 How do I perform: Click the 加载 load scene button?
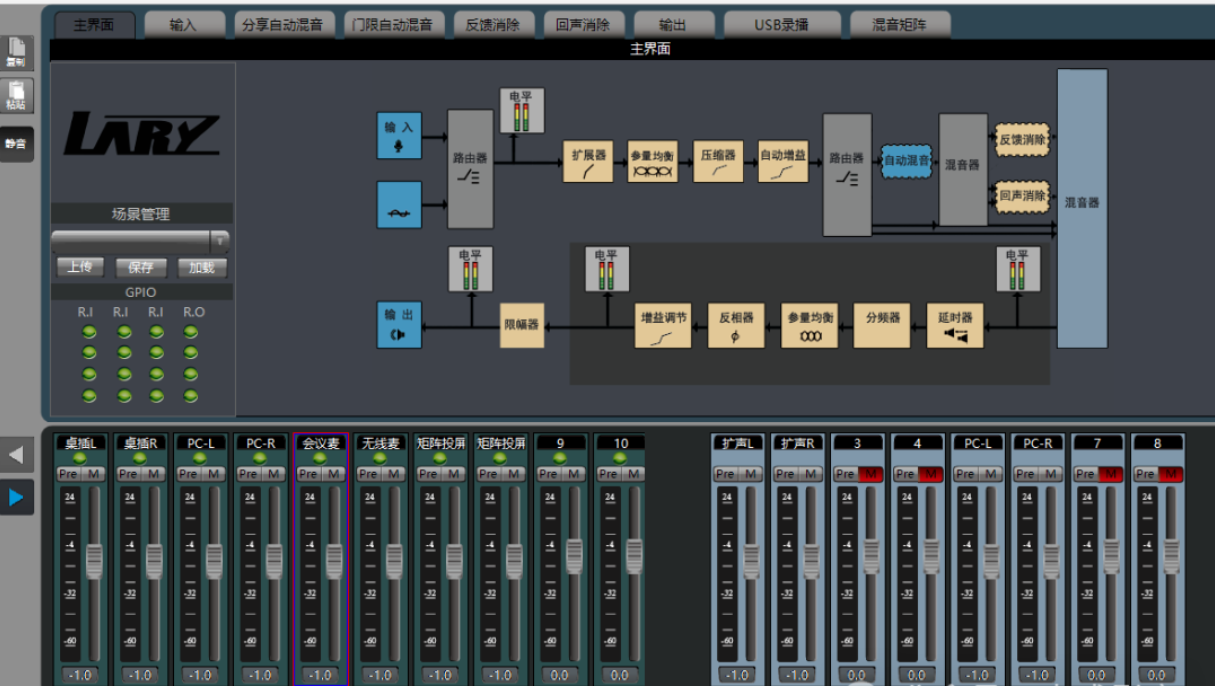202,268
